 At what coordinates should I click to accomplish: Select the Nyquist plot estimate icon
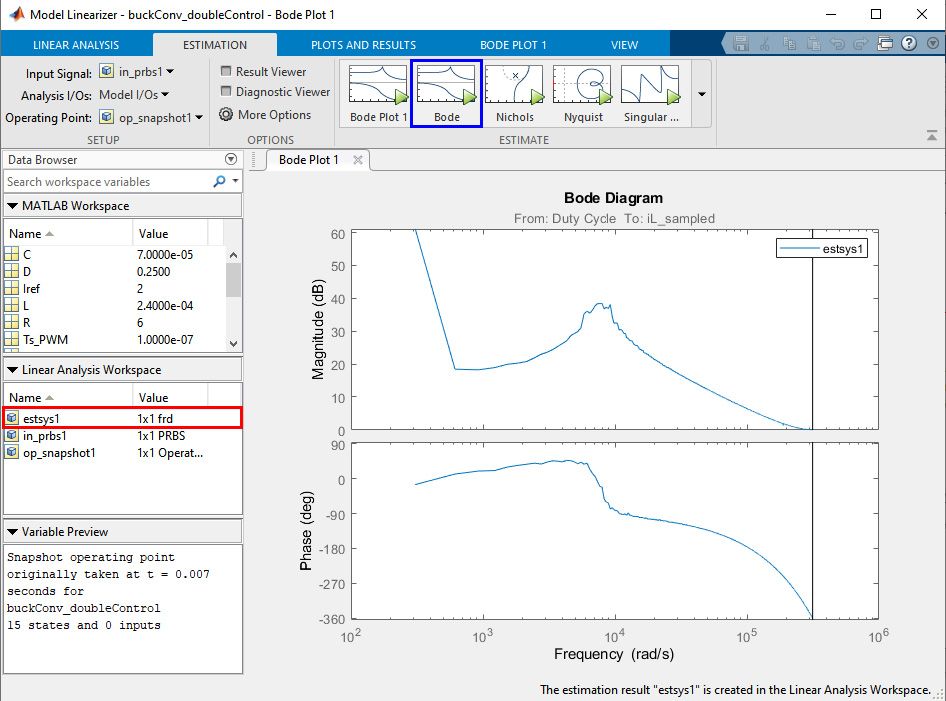point(582,87)
